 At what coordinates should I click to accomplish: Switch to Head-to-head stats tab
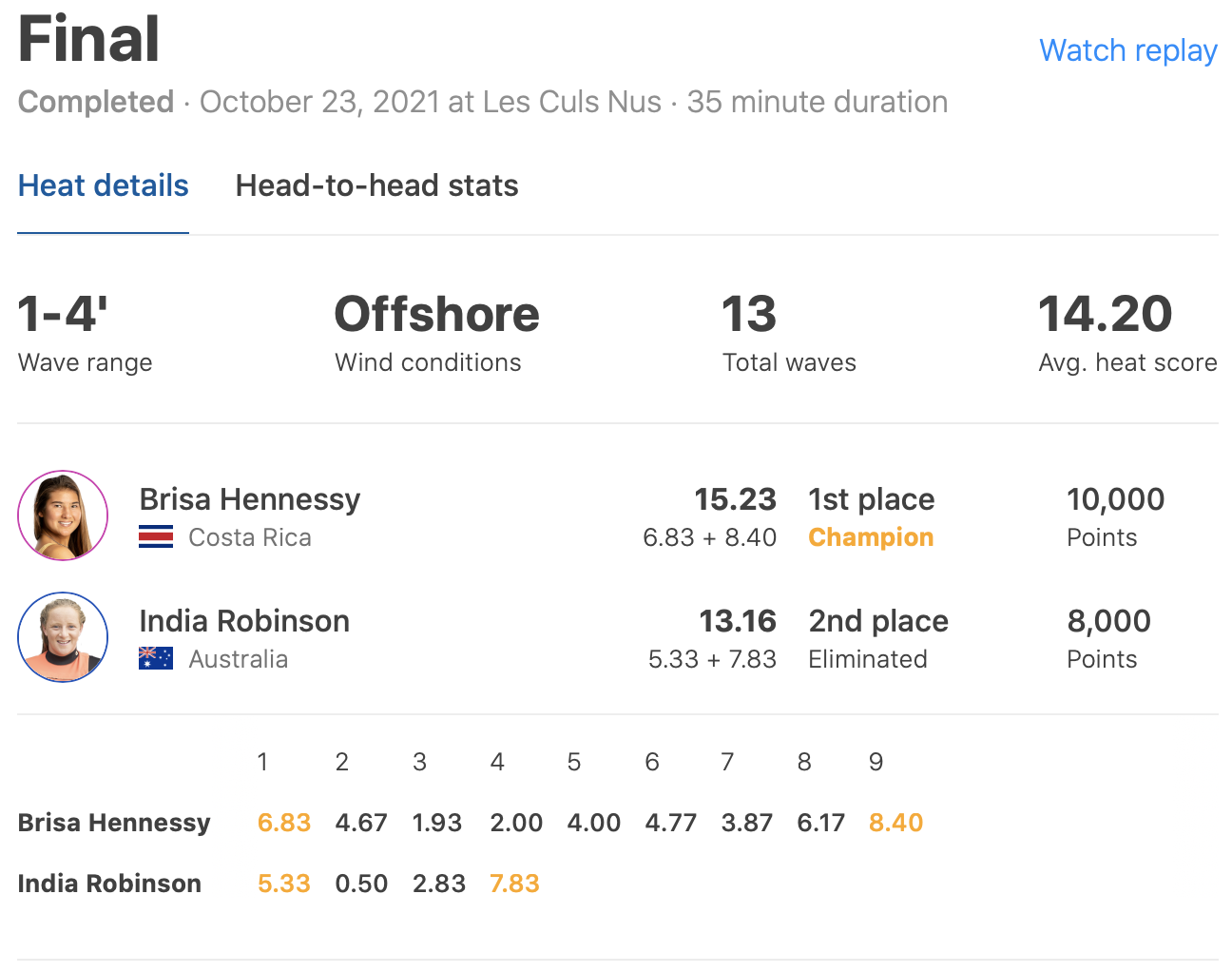pyautogui.click(x=376, y=185)
